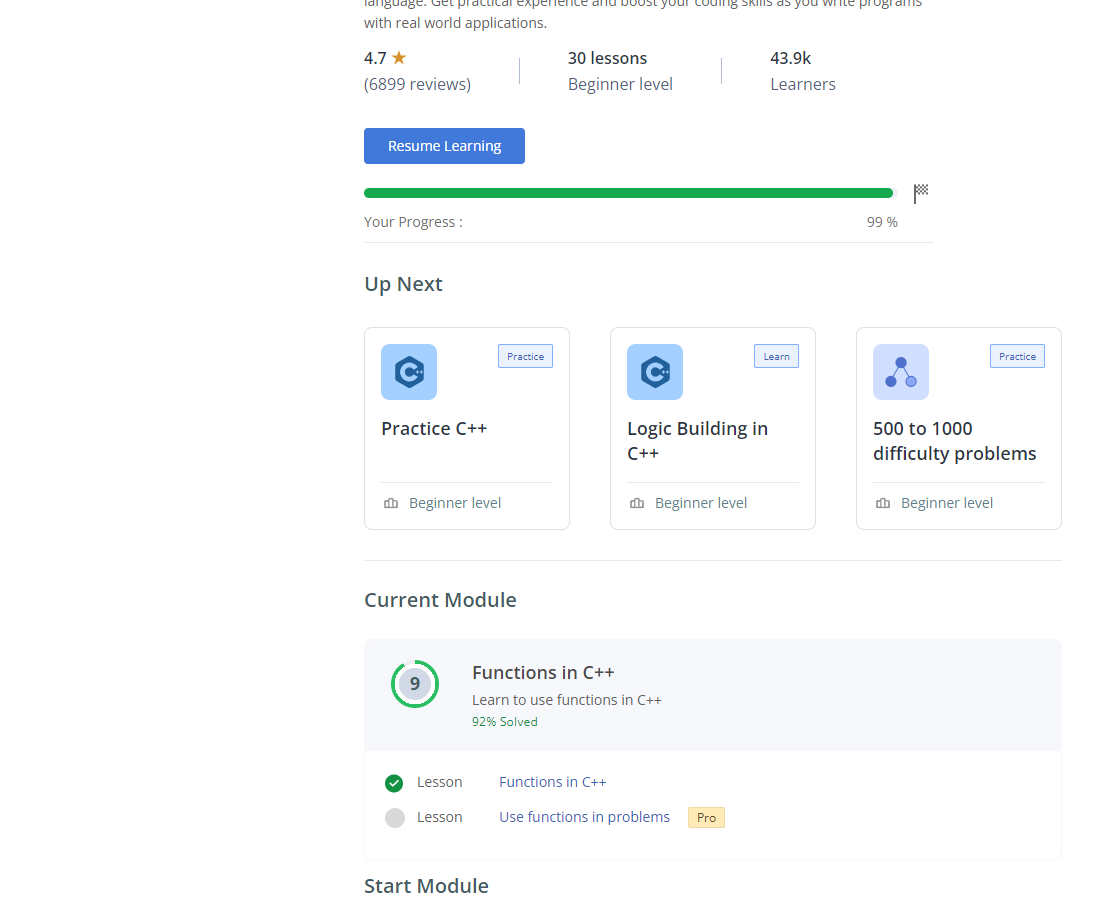This screenshot has height=921, width=1093.
Task: Click Learn to use functions in C++ description
Action: 567,699
